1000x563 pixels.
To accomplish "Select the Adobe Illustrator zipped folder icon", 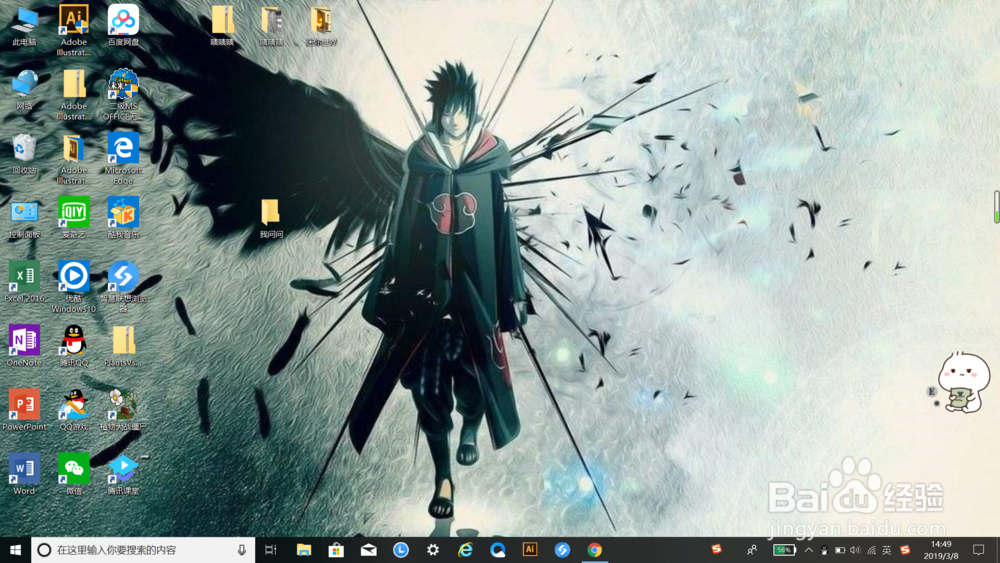I will coord(73,94).
